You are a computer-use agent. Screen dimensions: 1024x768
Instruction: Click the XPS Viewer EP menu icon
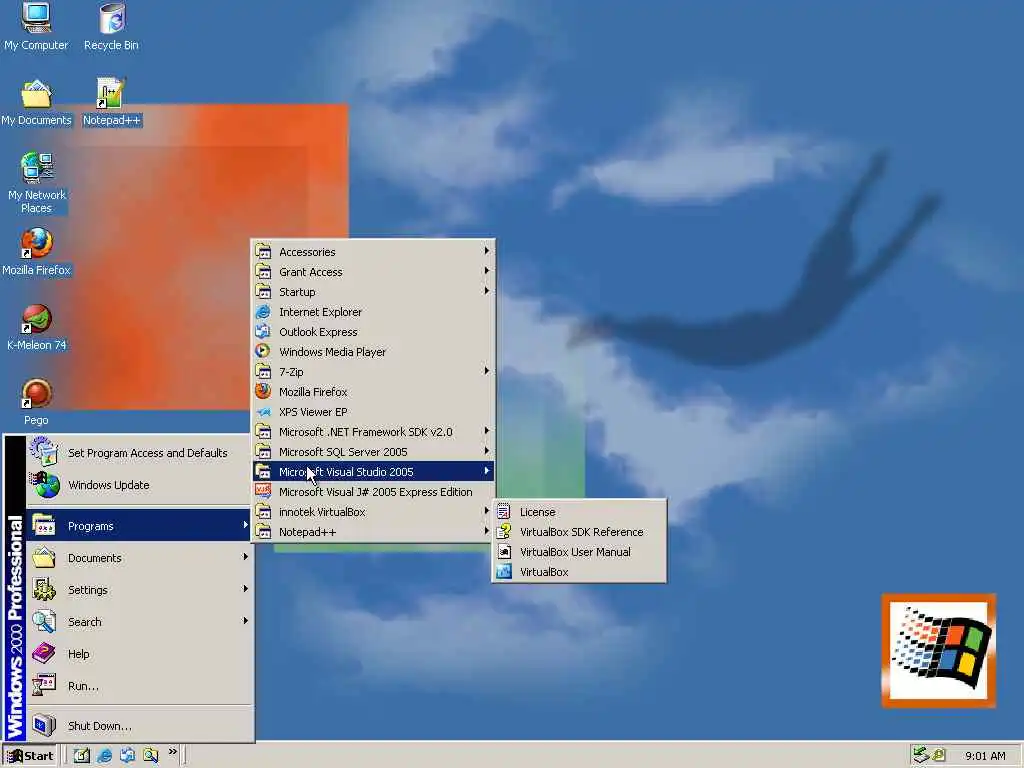point(263,412)
